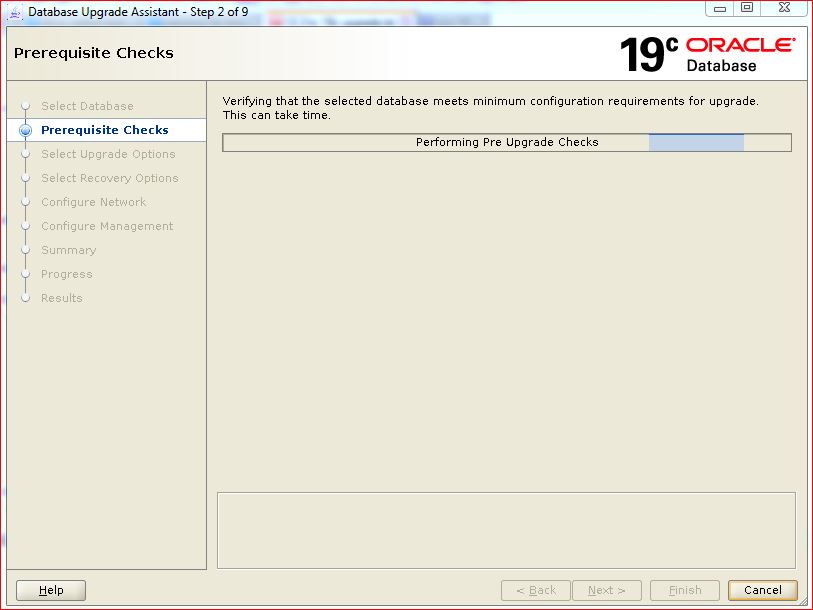Select the Select Database step
The height and width of the screenshot is (610, 813).
click(x=87, y=106)
